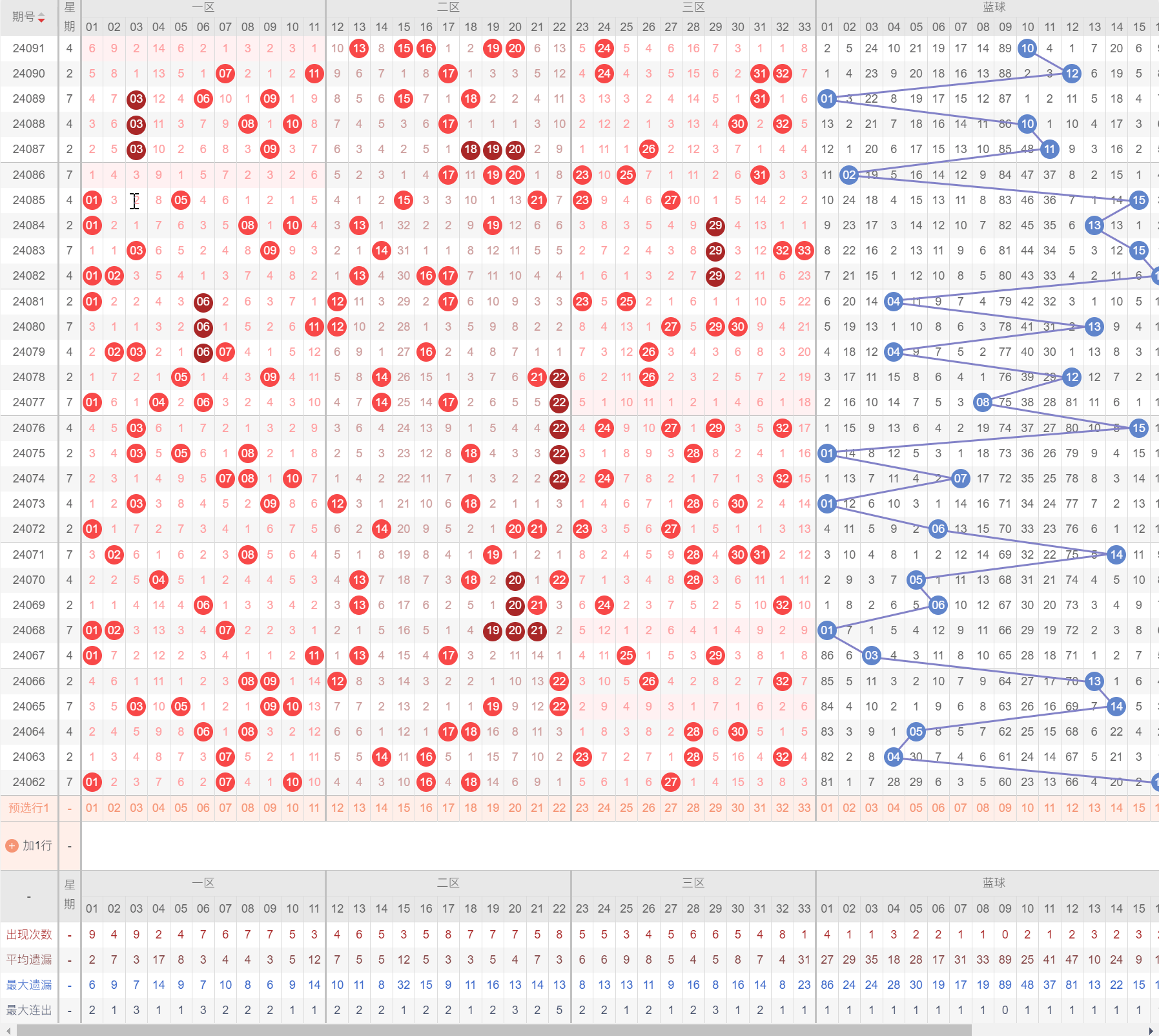
Task: Click dark red ball 29 in row 24084
Action: coord(715,225)
